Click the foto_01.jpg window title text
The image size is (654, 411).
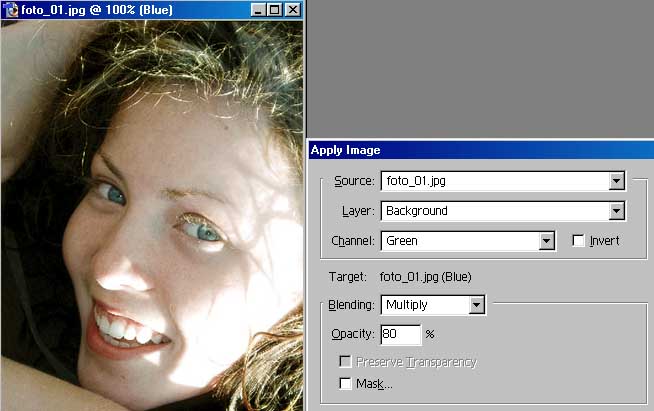point(97,10)
